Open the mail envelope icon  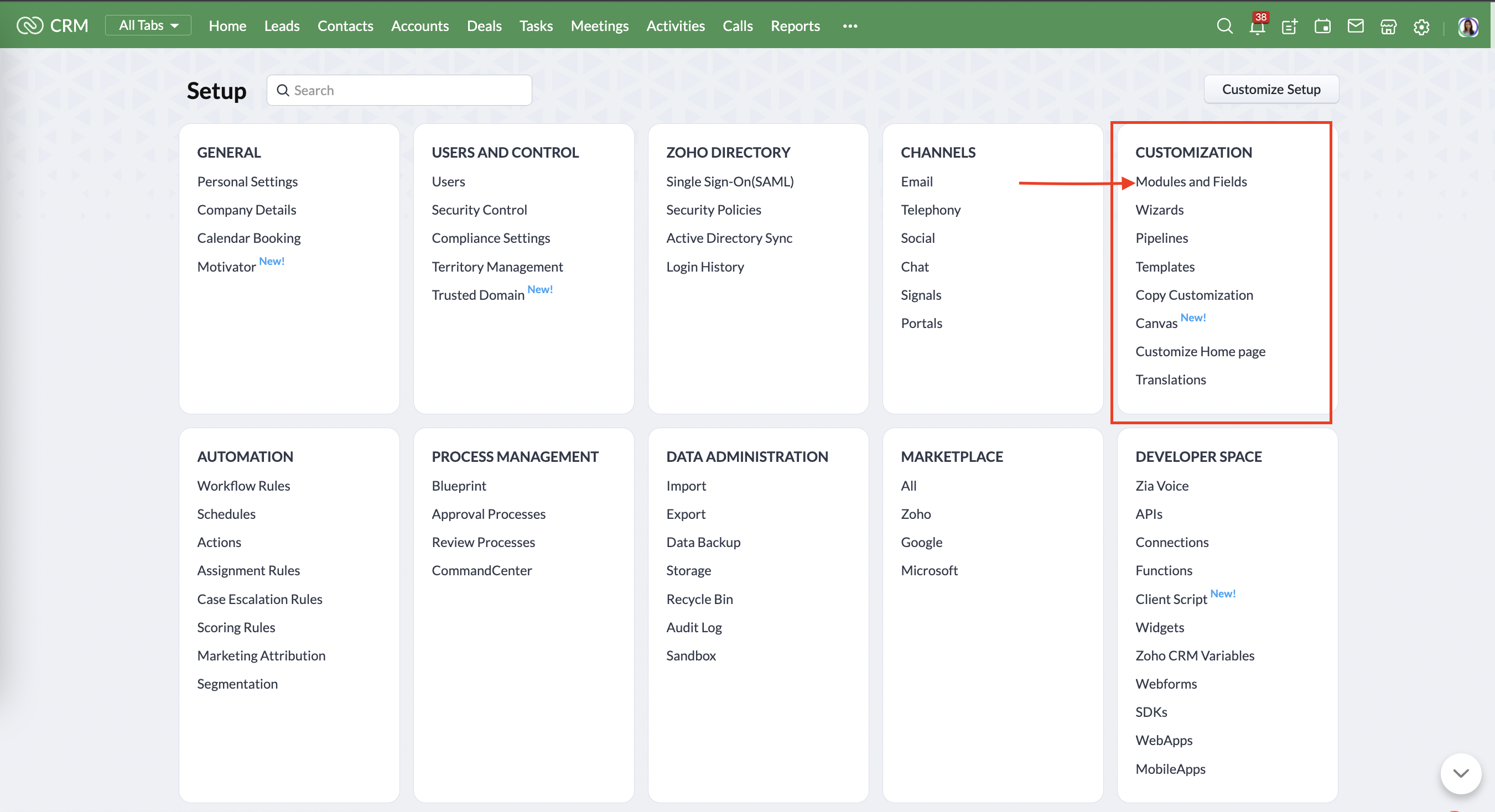tap(1356, 26)
